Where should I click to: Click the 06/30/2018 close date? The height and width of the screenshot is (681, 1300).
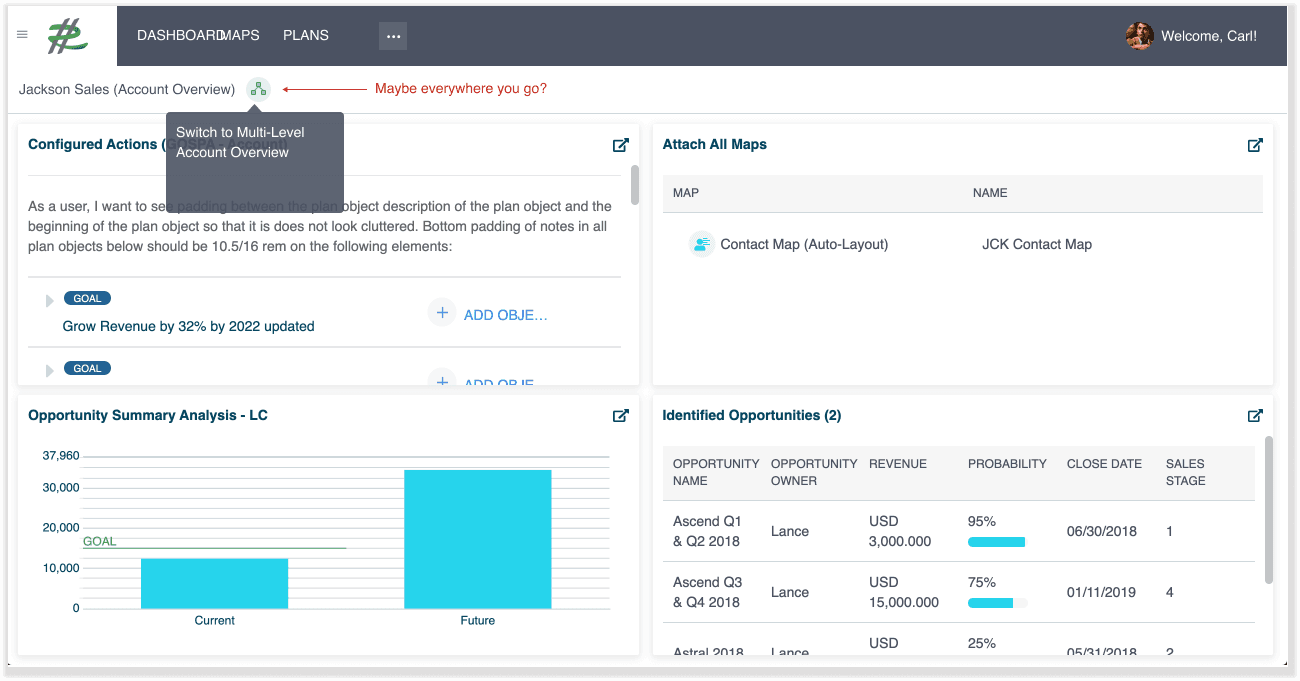click(x=1102, y=531)
